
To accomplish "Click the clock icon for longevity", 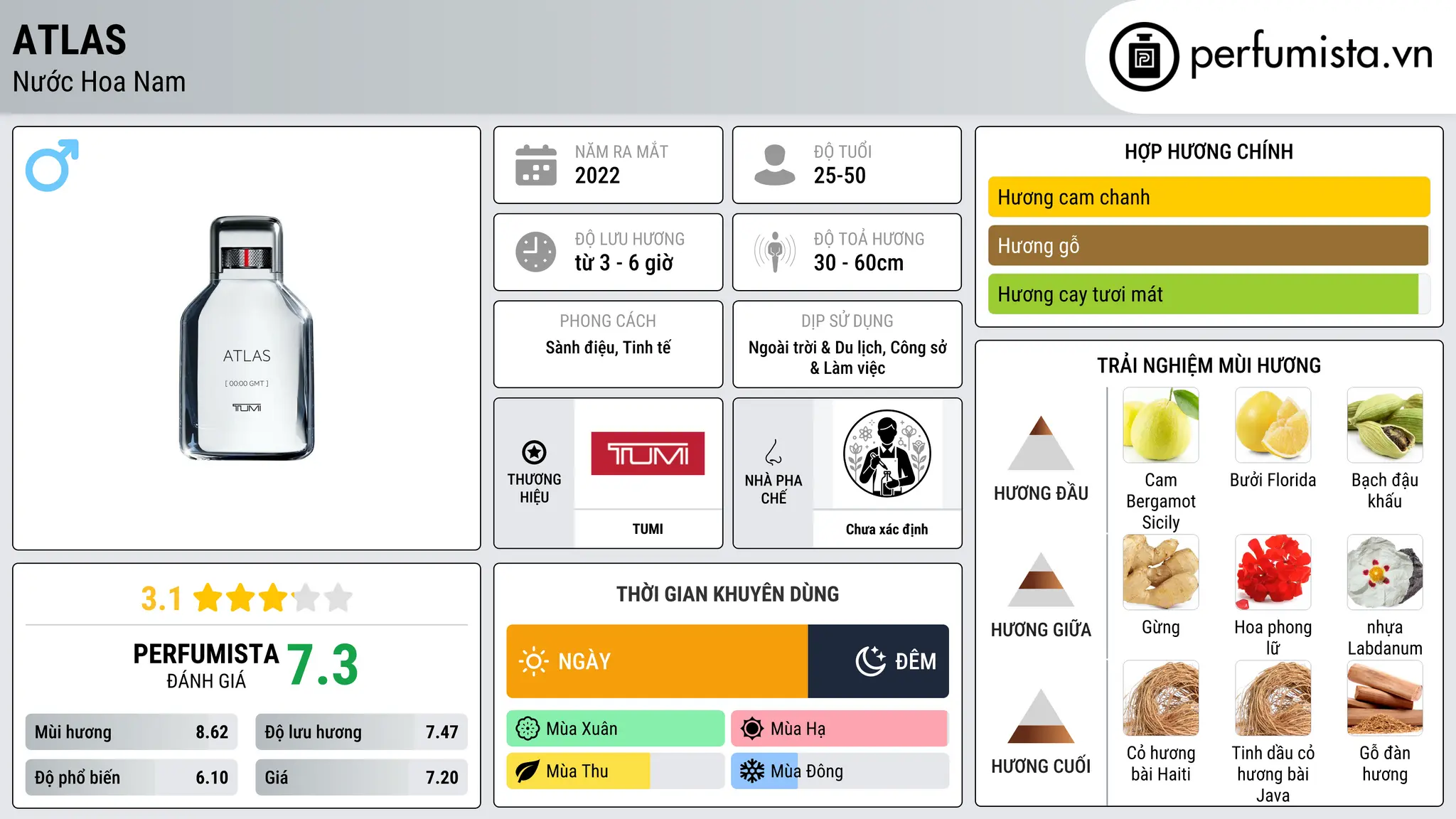I will click(x=536, y=252).
